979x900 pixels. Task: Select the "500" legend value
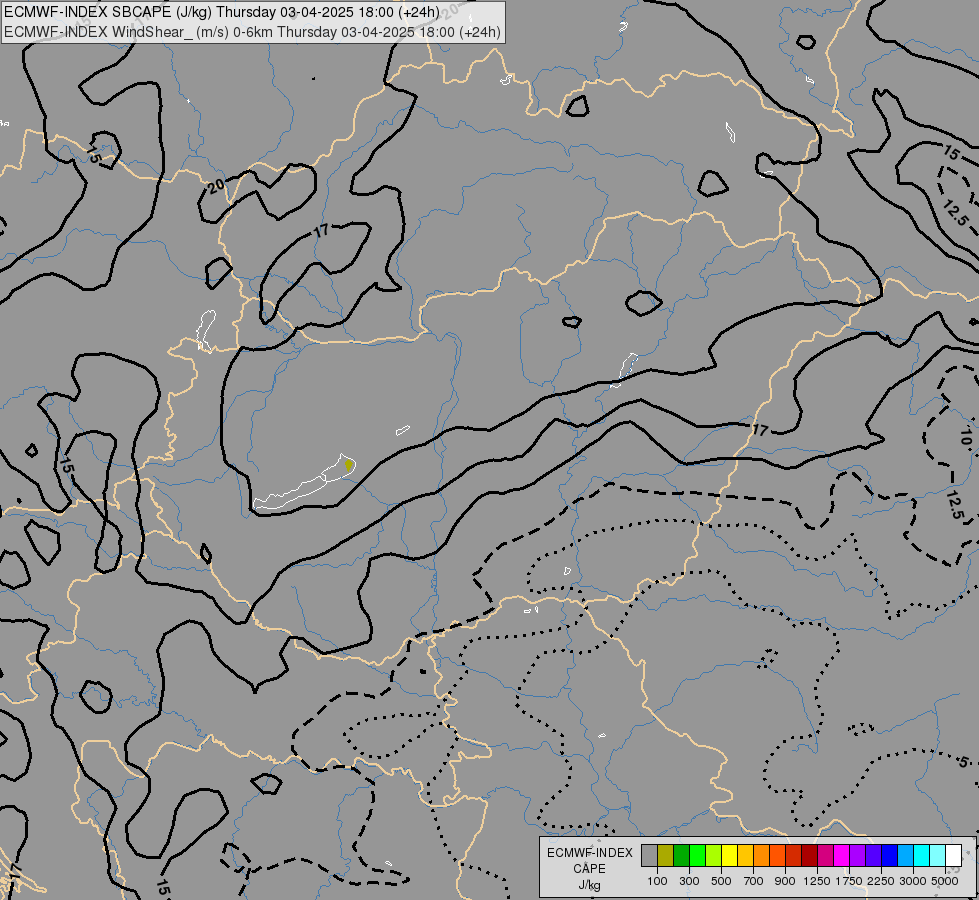(x=721, y=881)
